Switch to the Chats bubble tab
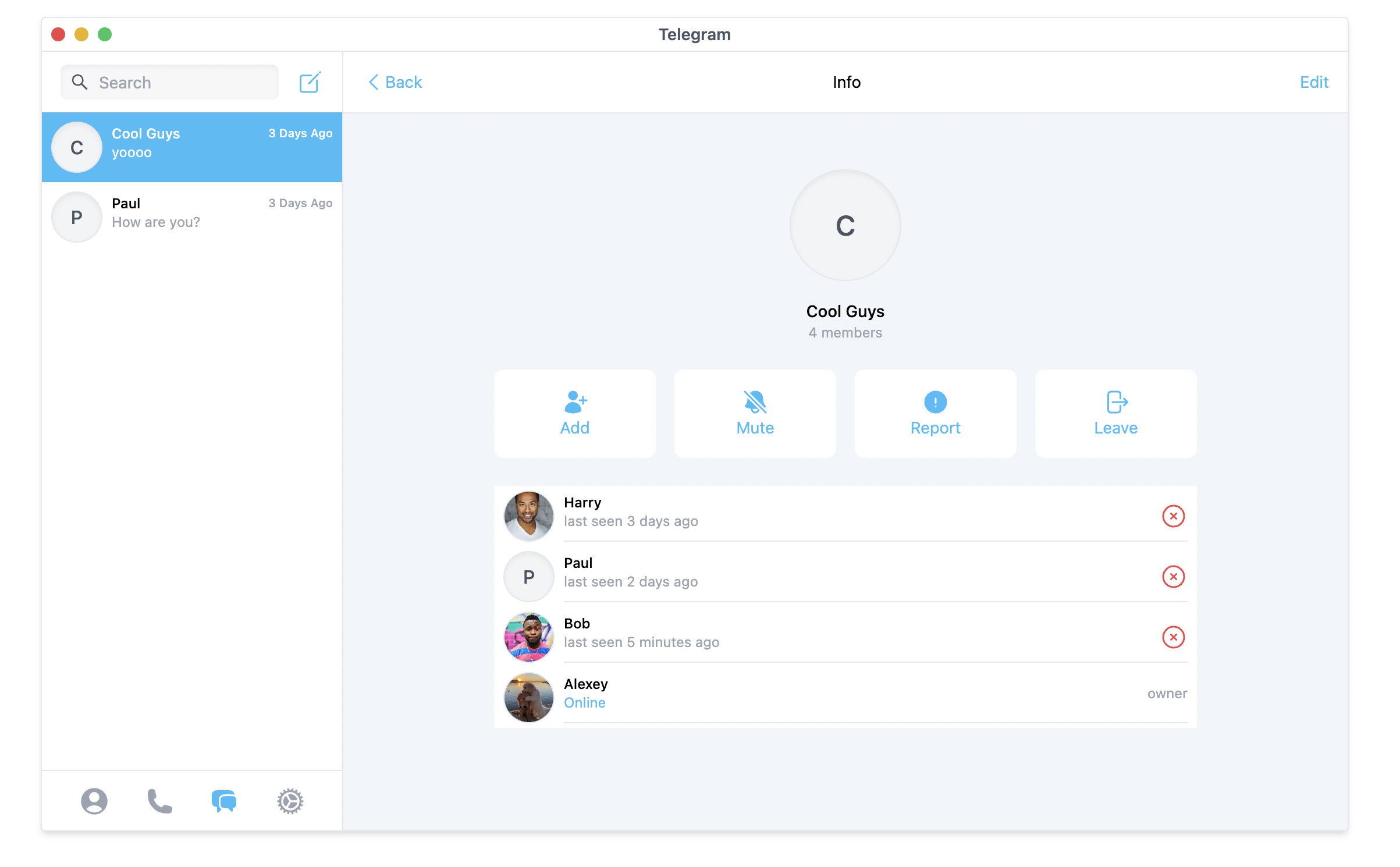The width and height of the screenshot is (1400, 867). [x=224, y=801]
